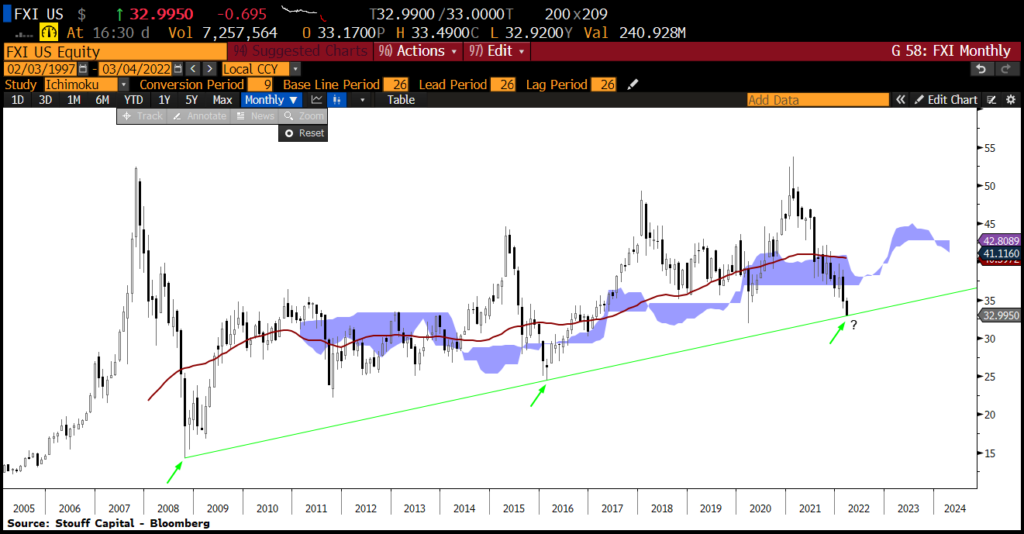Open the 96) Actions dropdown menu

point(418,51)
